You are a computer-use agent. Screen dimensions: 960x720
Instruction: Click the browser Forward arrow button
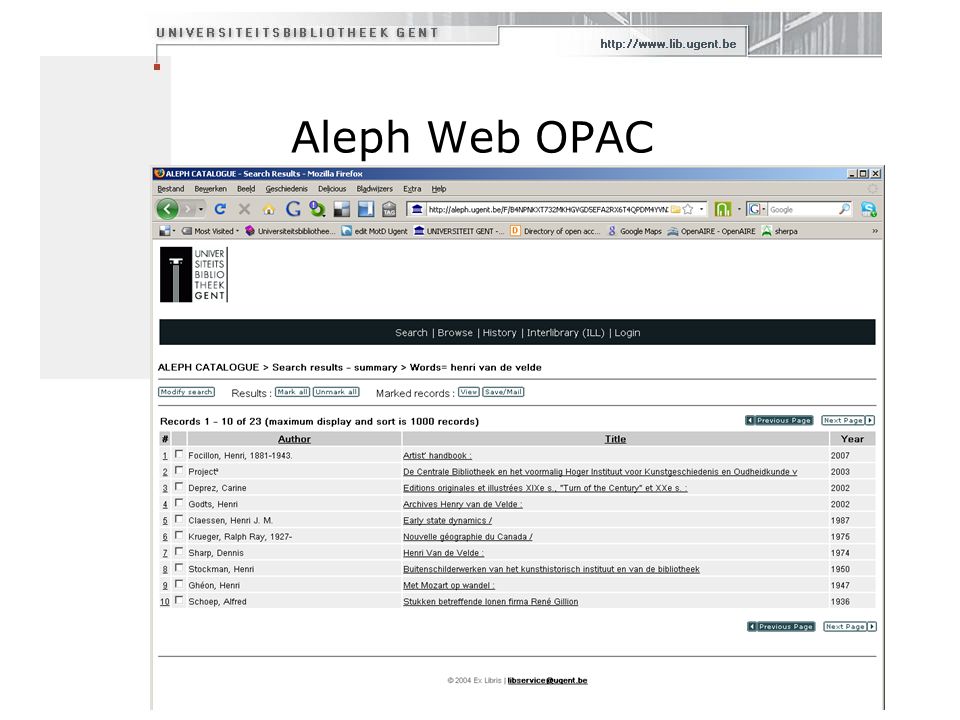[187, 209]
